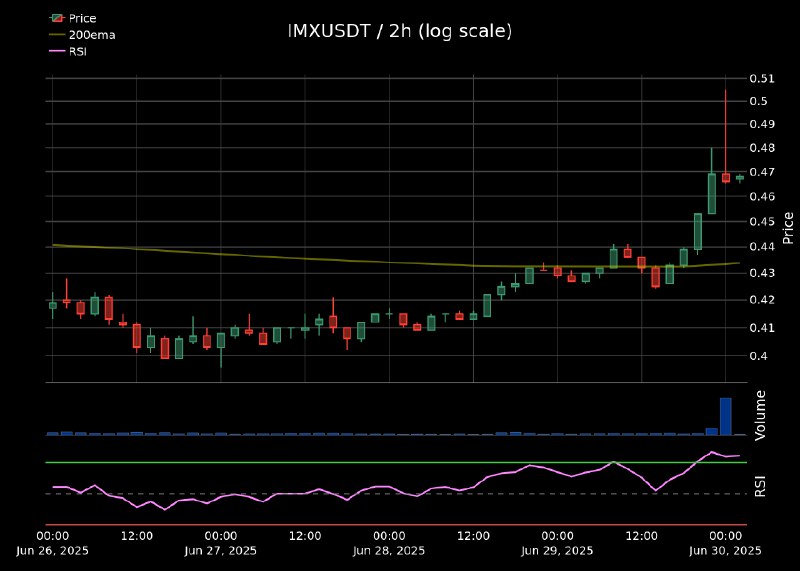
Task: Click the Jun 29, 2025 date label
Action: coord(557,551)
